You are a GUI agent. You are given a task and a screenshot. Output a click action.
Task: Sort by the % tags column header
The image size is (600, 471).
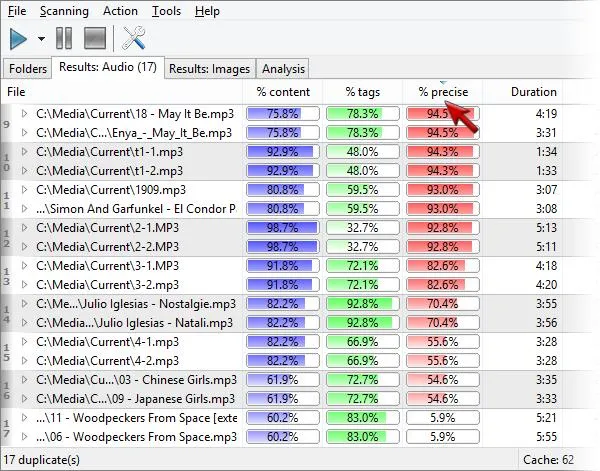tap(362, 92)
